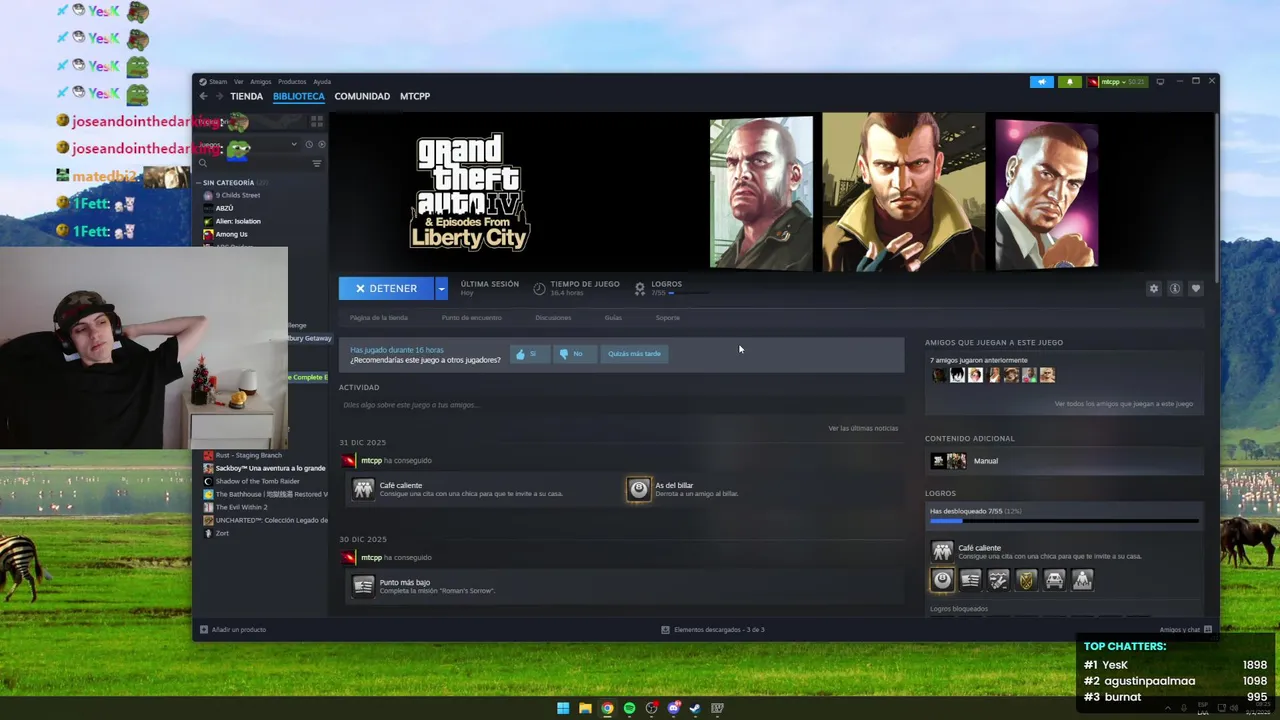Screen dimensions: 1280x720
Task: Click the As del billar 8-ball achievement icon
Action: [x=638, y=488]
